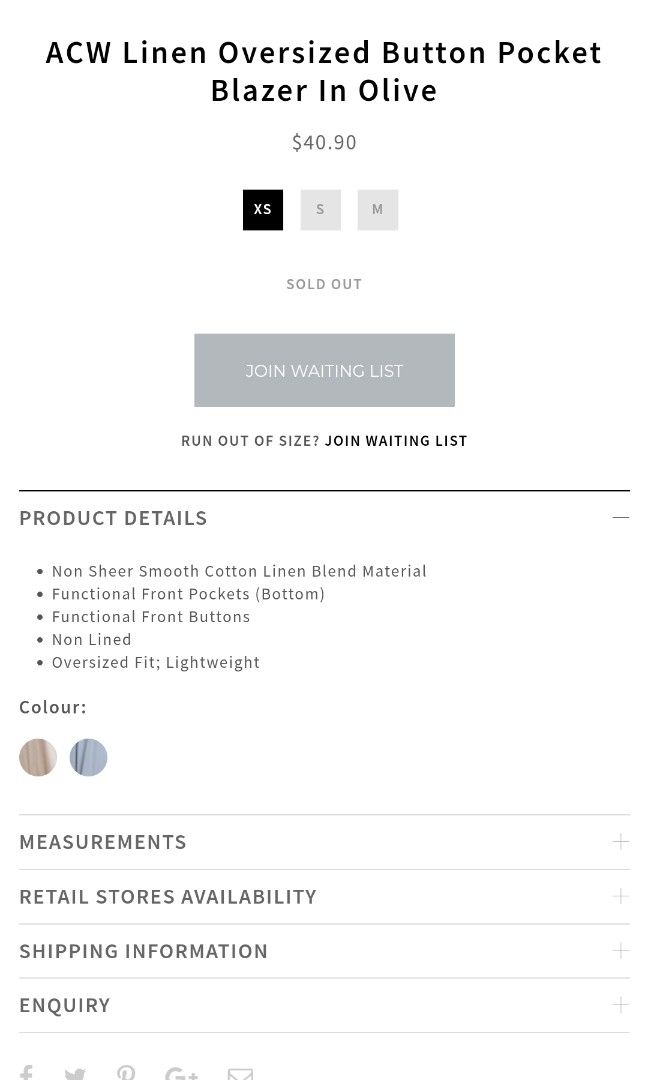Expand Shipping Information plus icon
This screenshot has width=648, height=1080.
[x=621, y=950]
